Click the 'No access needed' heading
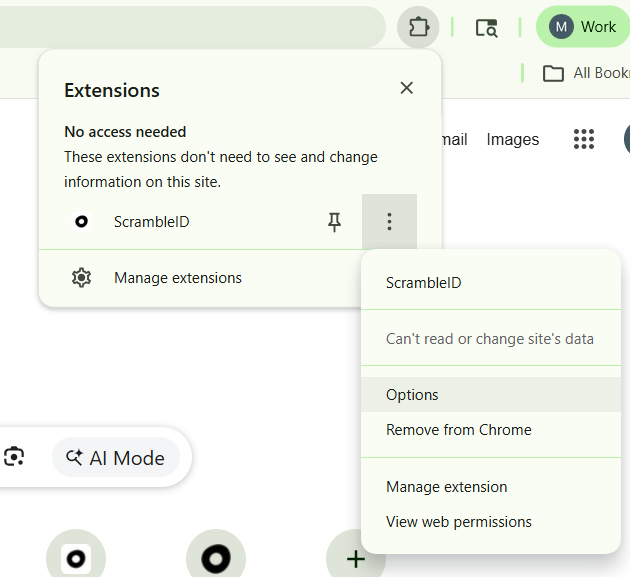The height and width of the screenshot is (577, 630). pyautogui.click(x=125, y=132)
